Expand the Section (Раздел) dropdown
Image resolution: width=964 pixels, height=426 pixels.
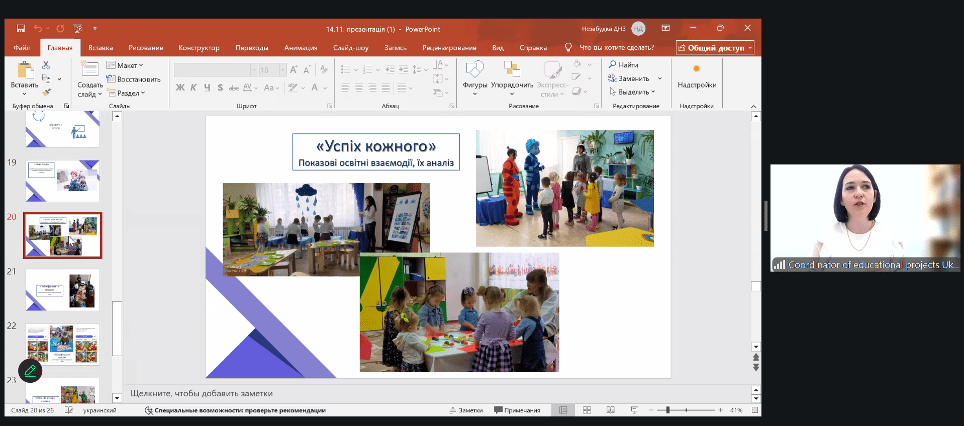[127, 93]
